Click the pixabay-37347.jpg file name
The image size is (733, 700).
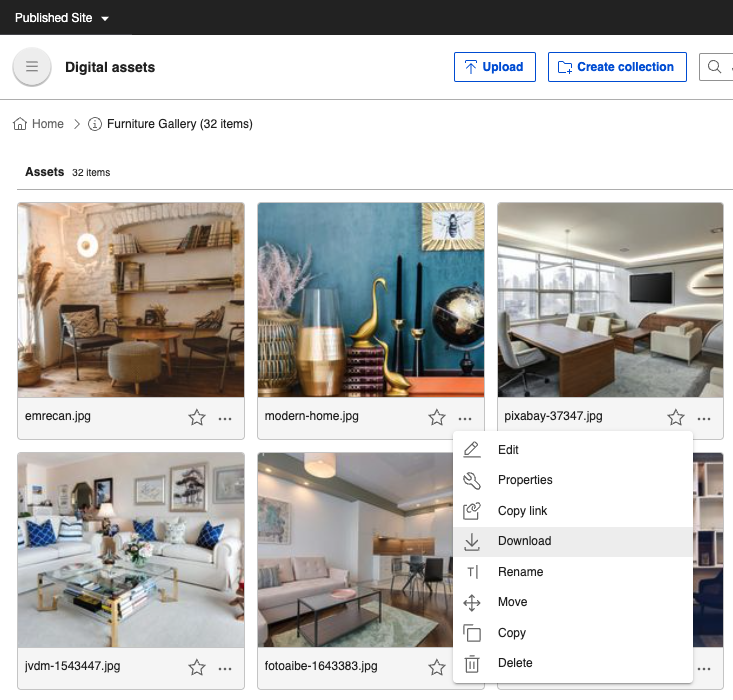pos(553,416)
